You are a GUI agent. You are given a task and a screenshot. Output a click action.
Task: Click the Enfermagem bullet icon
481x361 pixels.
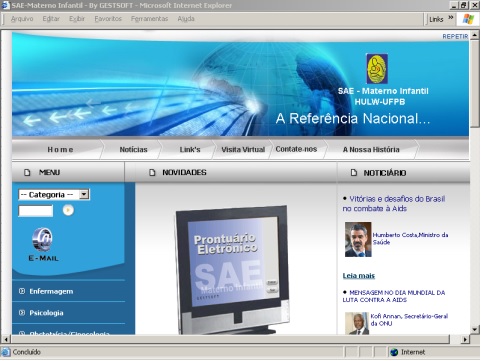coord(22,291)
